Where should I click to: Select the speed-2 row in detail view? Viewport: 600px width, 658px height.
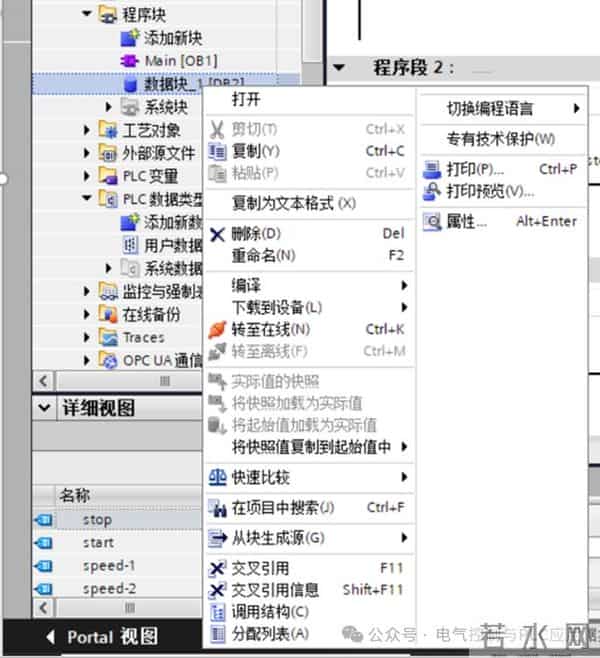[117, 589]
